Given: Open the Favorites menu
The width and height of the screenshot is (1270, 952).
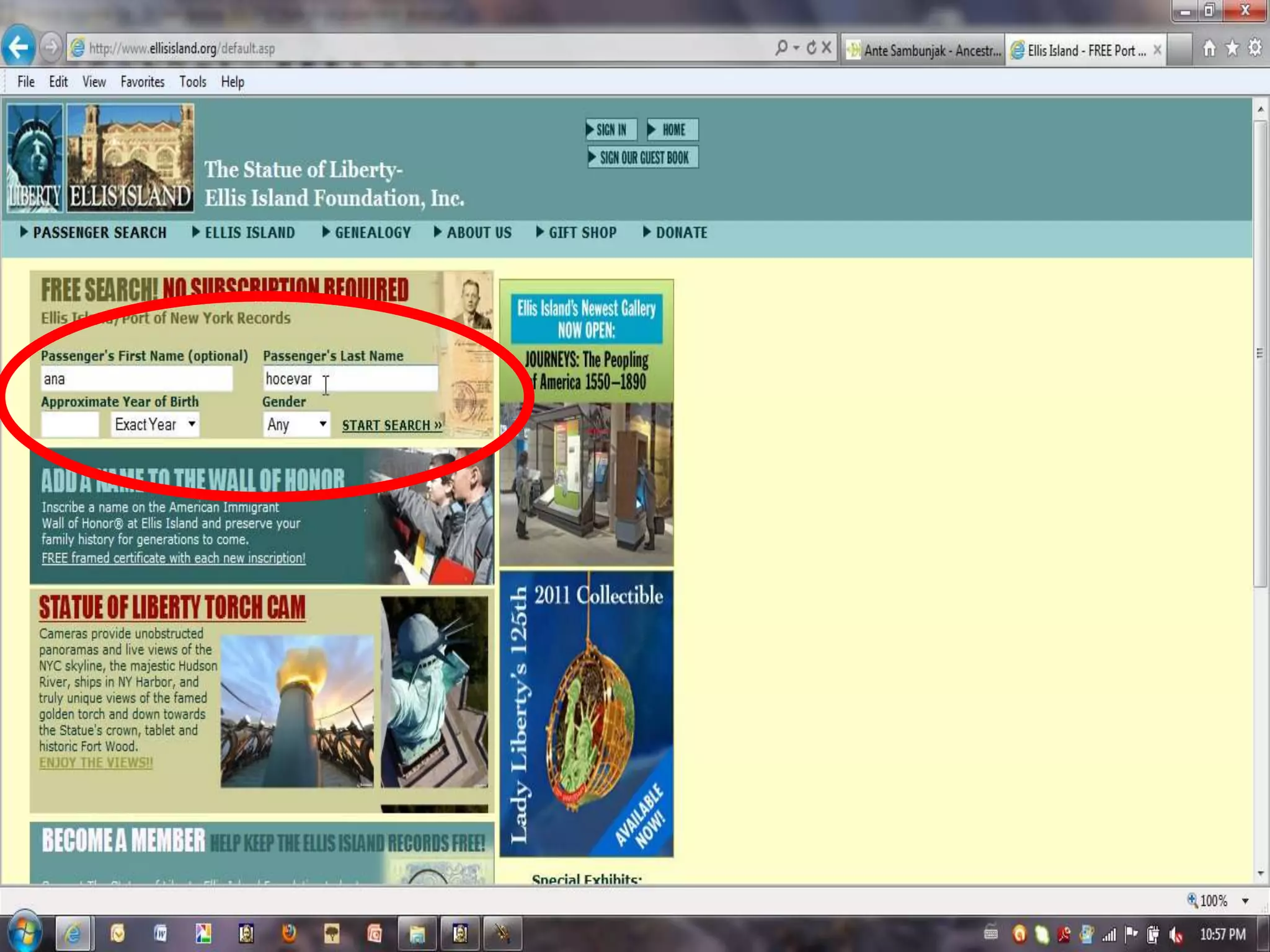Looking at the screenshot, I should [142, 82].
